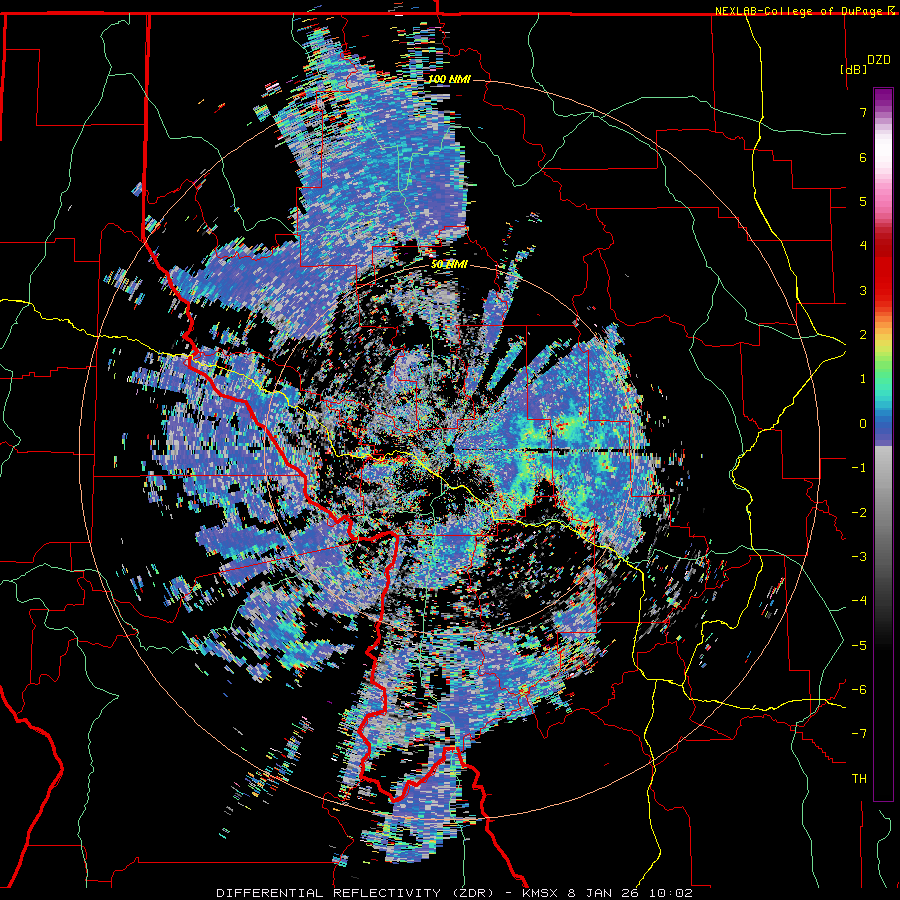Click the 0 value on color scale
Image resolution: width=900 pixels, height=900 pixels.
click(863, 424)
